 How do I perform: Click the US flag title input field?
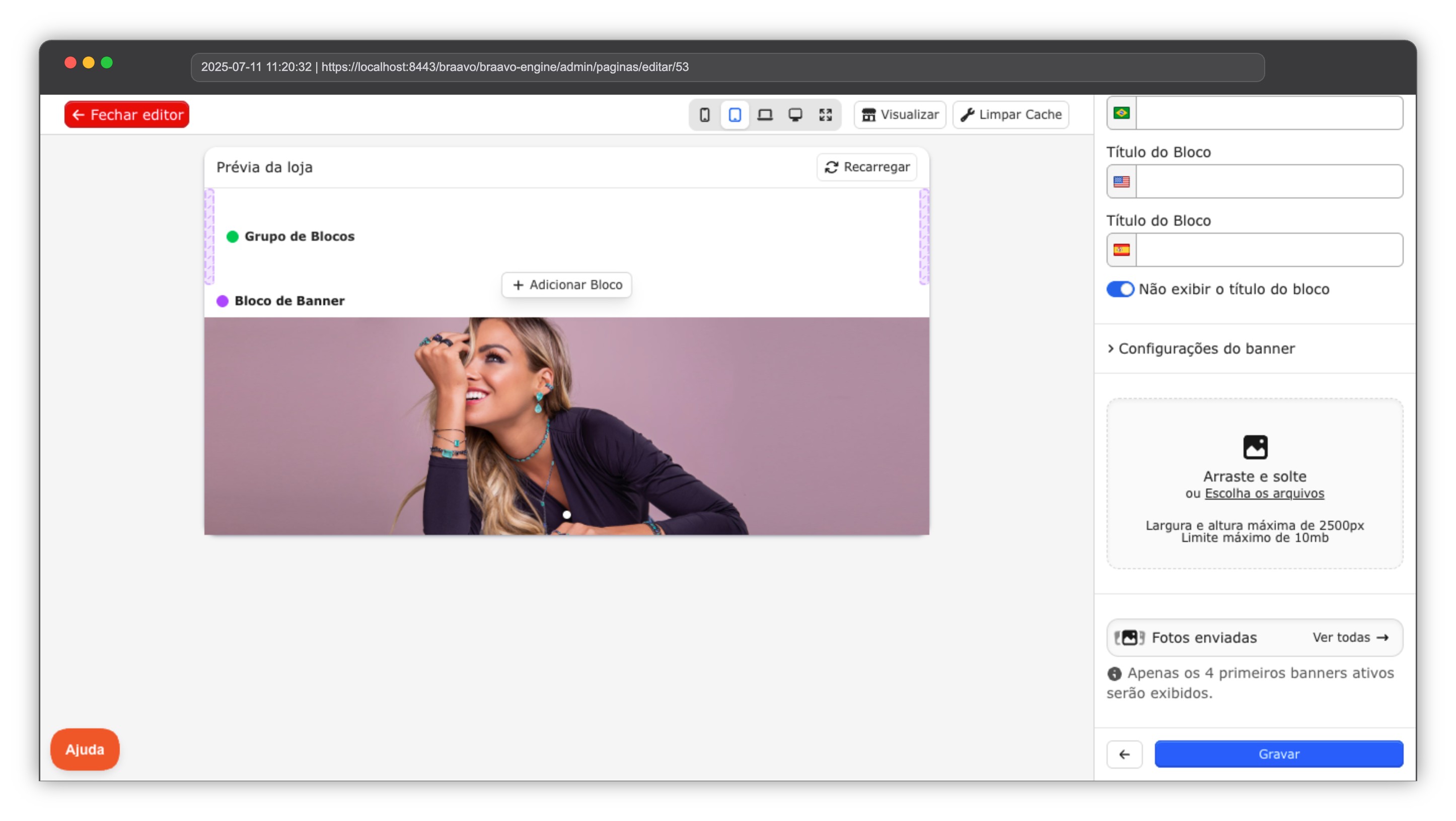(x=1268, y=181)
